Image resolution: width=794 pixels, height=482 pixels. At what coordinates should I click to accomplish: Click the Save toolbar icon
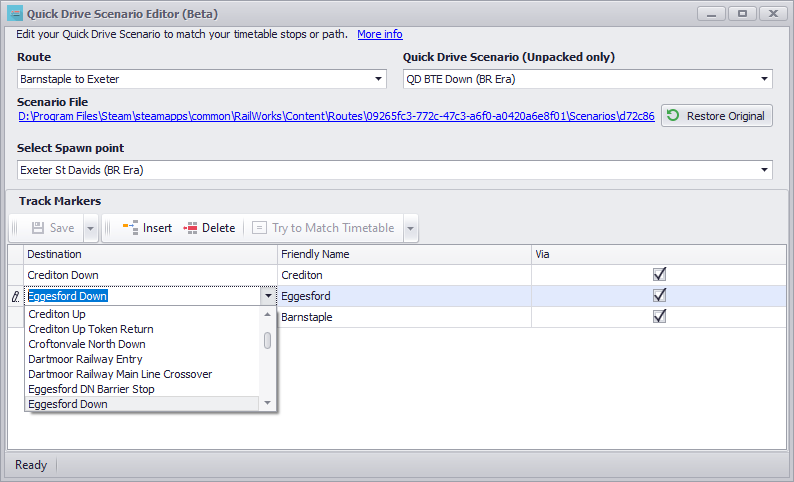click(x=39, y=228)
